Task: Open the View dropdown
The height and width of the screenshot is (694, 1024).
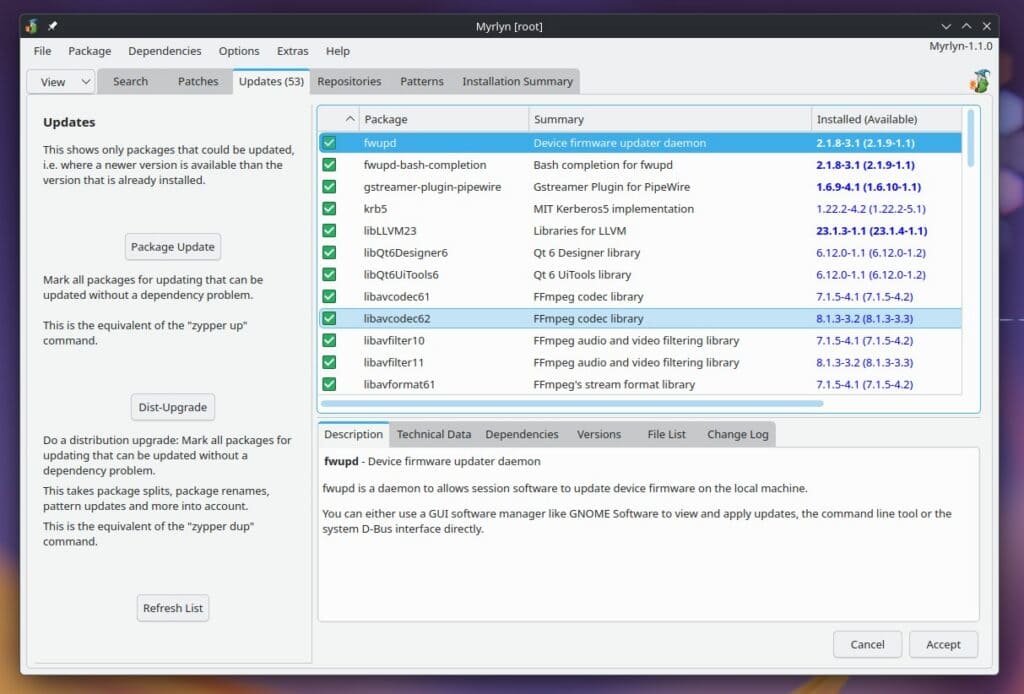Action: (62, 82)
